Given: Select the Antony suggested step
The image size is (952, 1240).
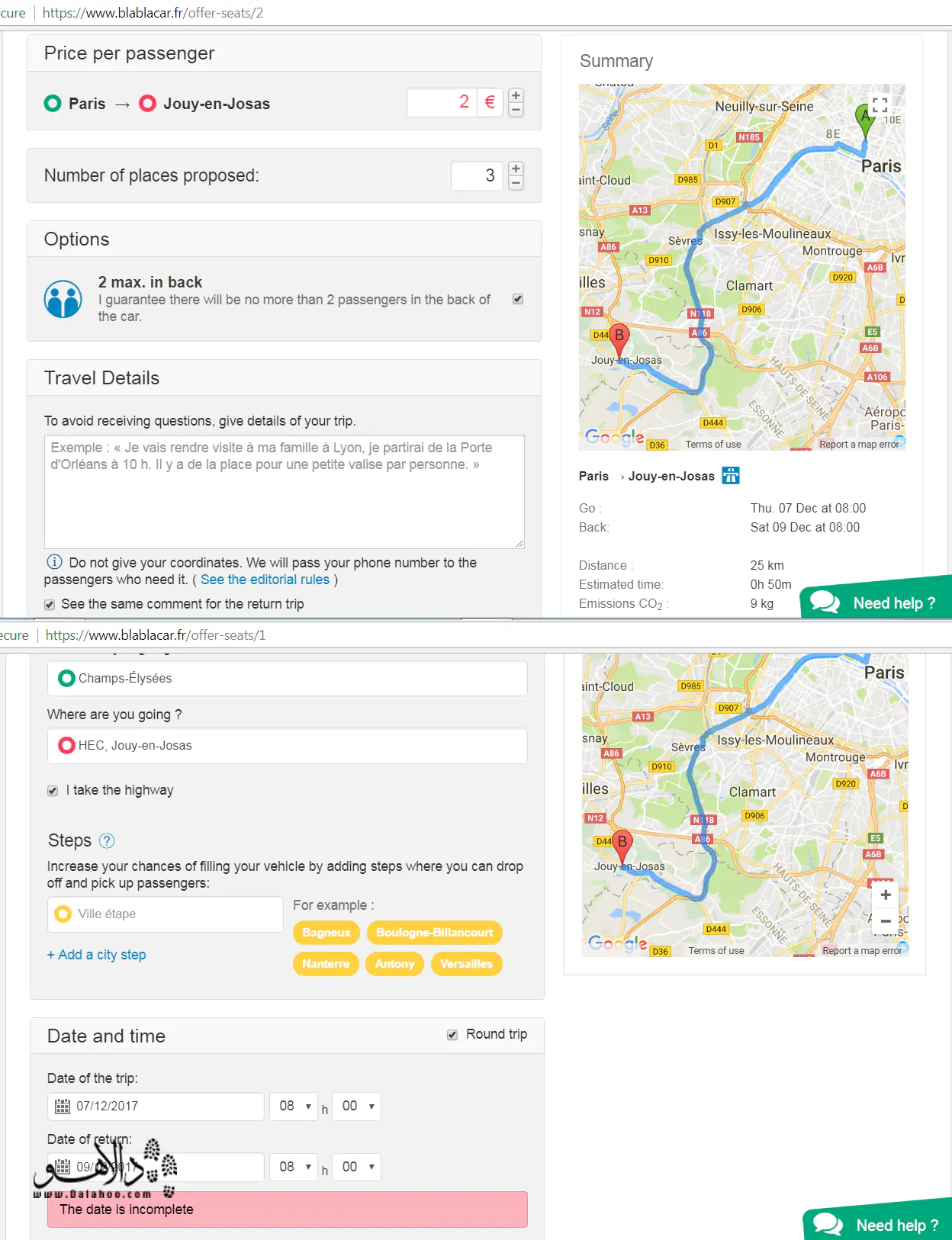Looking at the screenshot, I should coord(394,964).
